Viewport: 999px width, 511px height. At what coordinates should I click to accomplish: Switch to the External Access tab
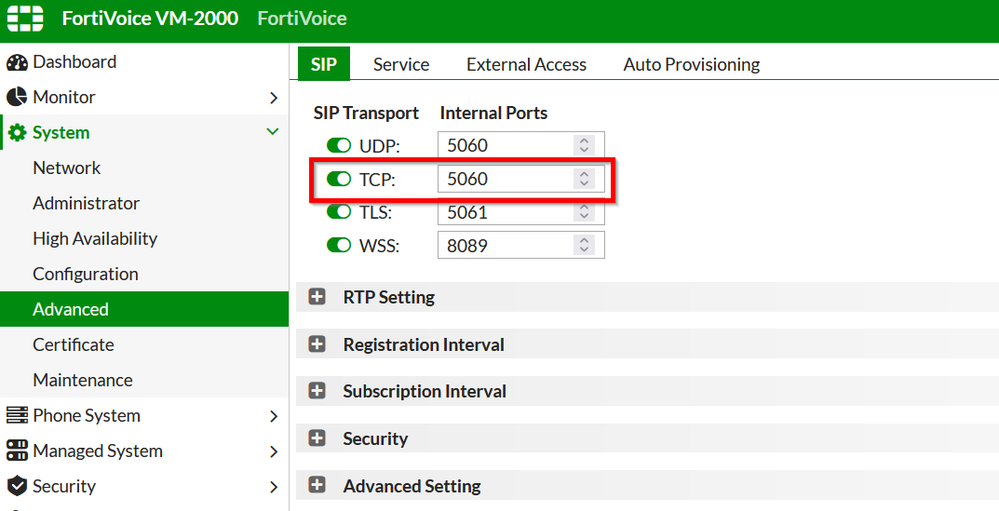526,64
